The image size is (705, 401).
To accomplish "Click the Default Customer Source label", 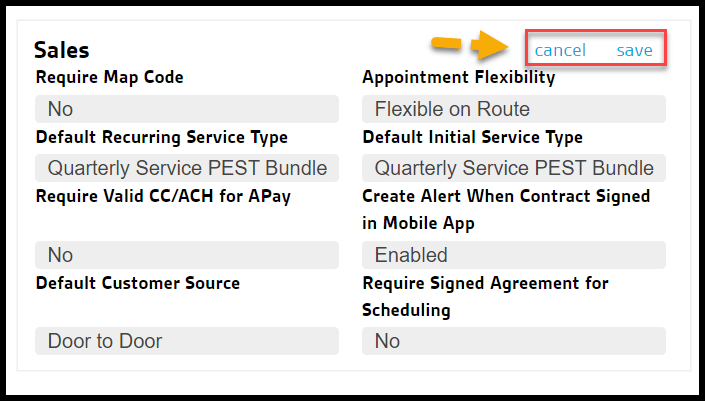I will coord(138,283).
